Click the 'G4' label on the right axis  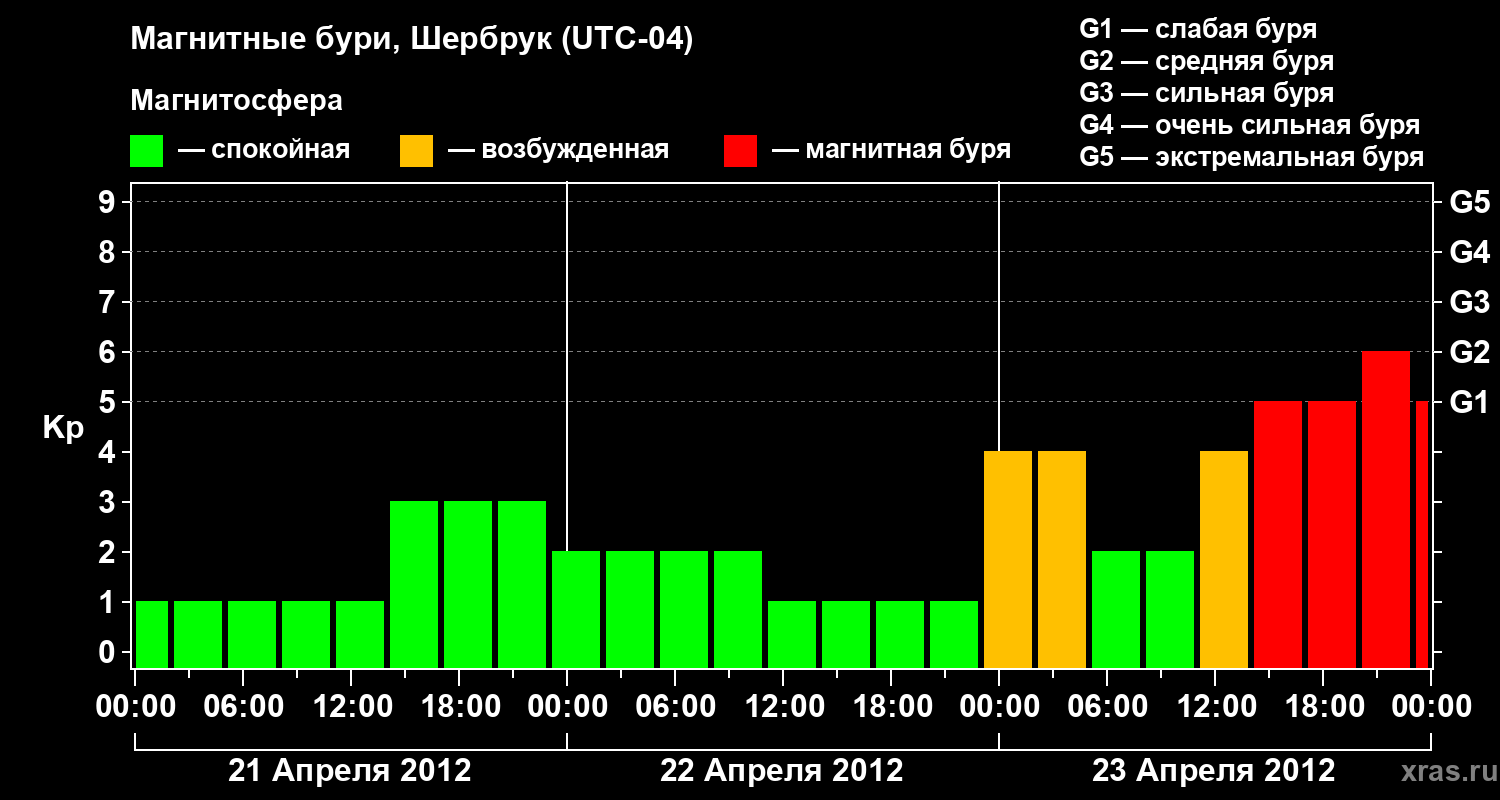point(1470,252)
